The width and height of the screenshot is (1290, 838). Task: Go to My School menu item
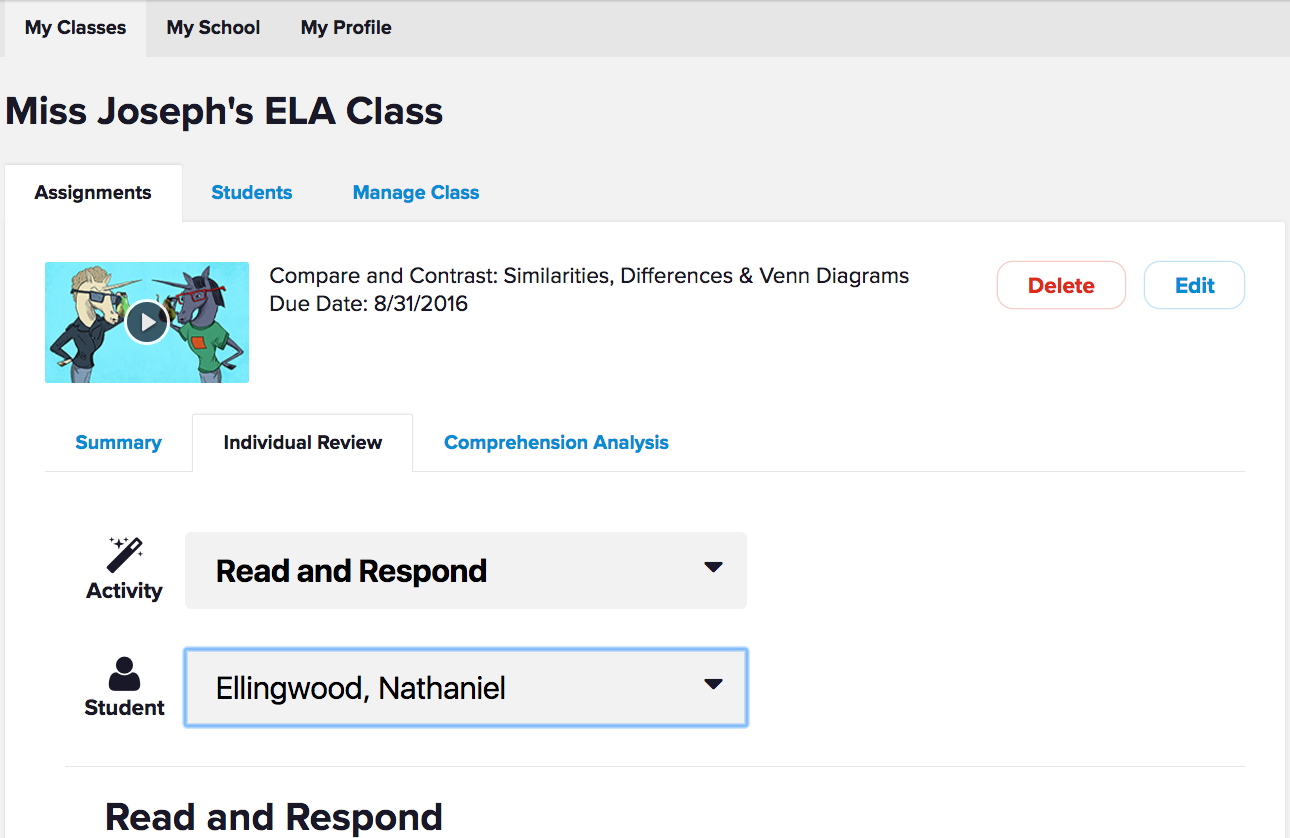pyautogui.click(x=213, y=28)
